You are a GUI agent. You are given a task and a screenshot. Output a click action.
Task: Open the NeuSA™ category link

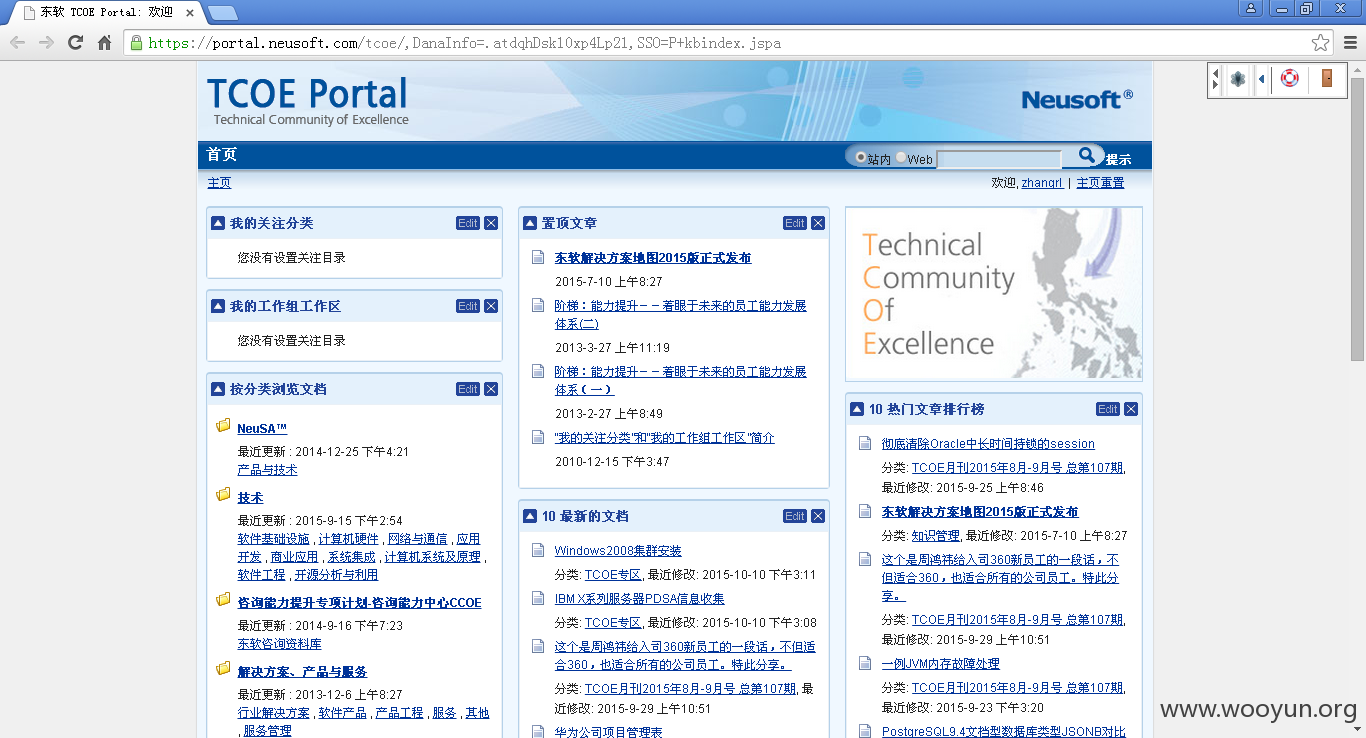coord(262,429)
